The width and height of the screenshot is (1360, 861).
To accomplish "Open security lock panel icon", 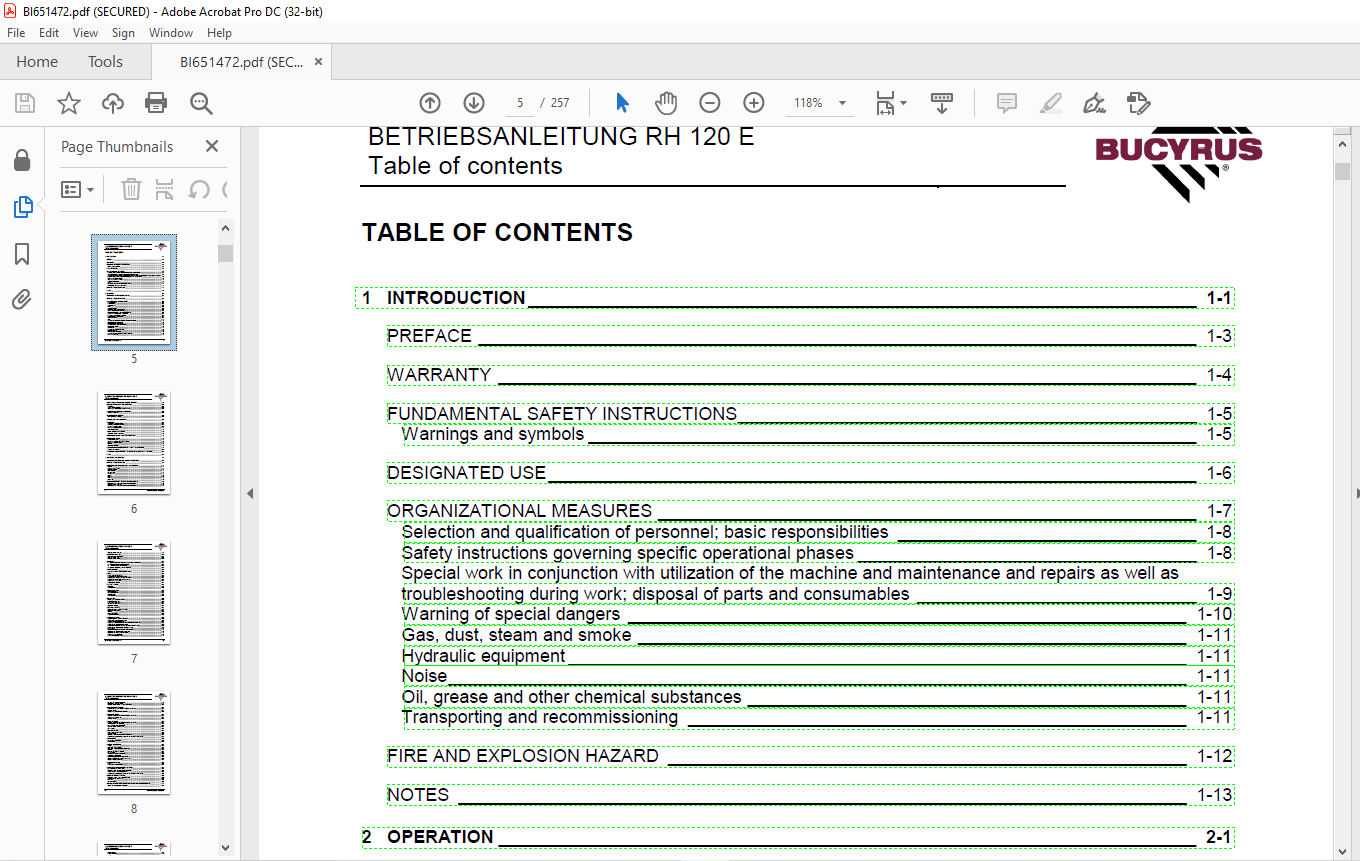I will coord(22,161).
